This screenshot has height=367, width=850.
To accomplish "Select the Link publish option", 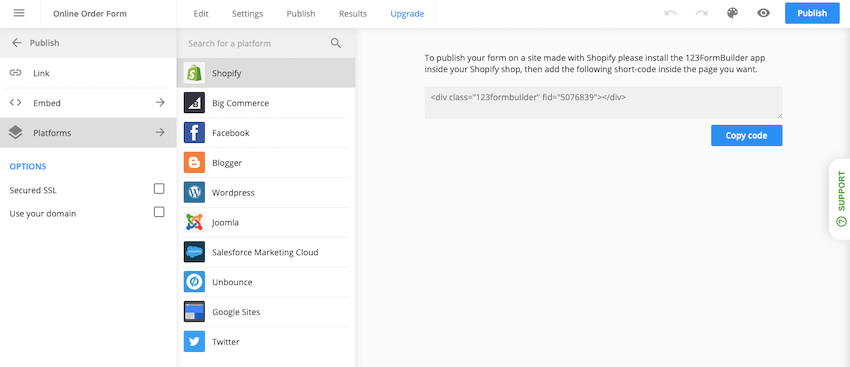I will coord(88,73).
